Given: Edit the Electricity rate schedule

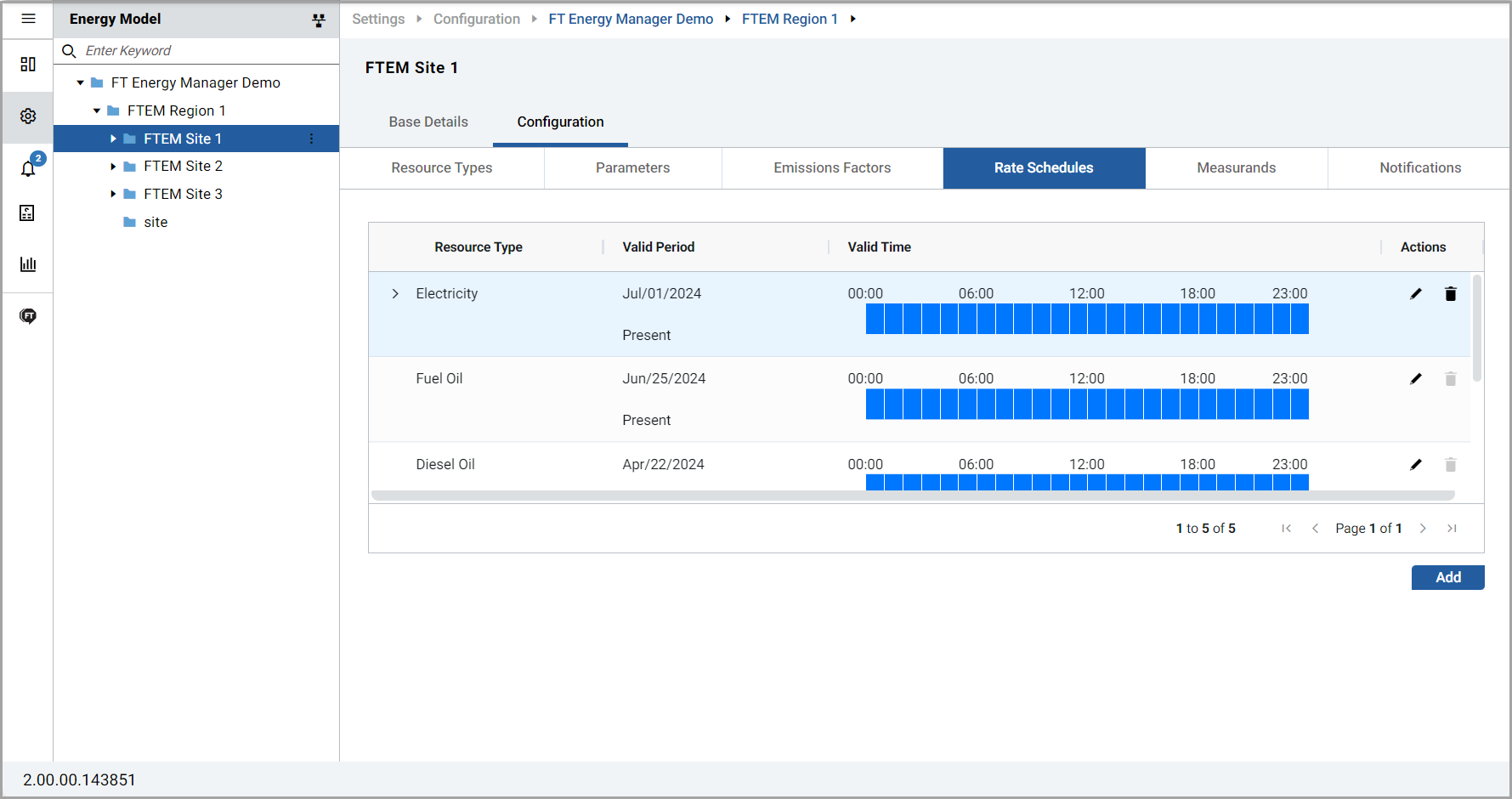Looking at the screenshot, I should (x=1416, y=294).
